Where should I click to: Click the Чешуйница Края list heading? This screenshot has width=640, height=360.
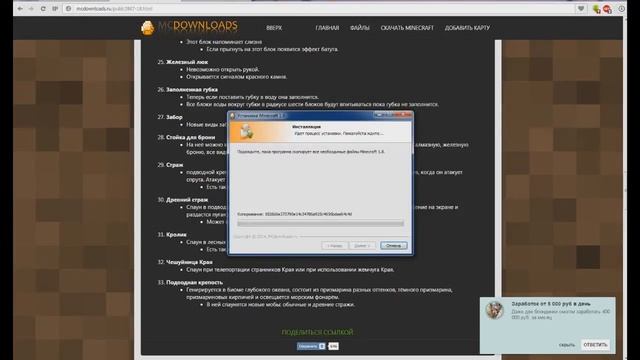pos(189,262)
